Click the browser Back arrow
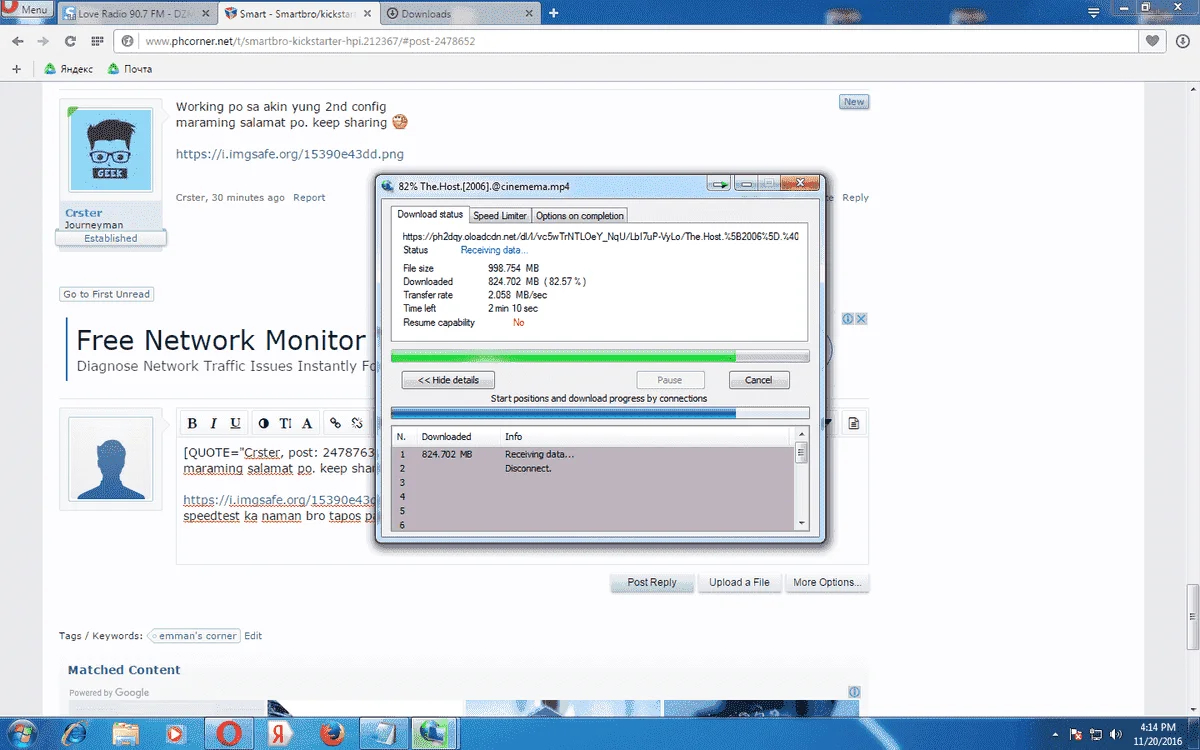 pyautogui.click(x=17, y=41)
